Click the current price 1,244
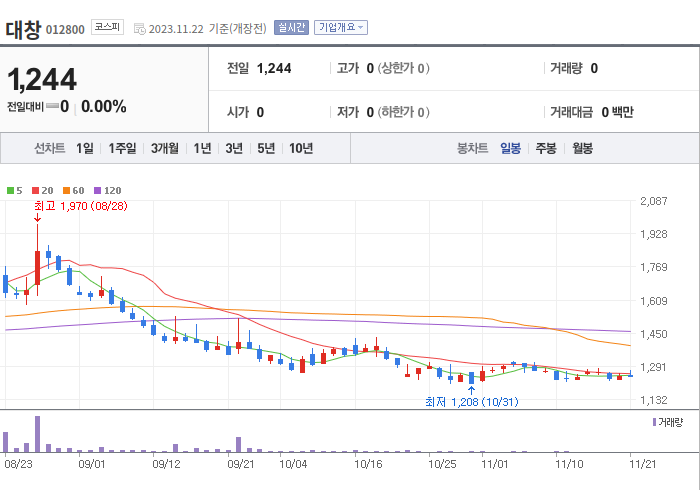Image resolution: width=700 pixels, height=490 pixels. (42, 79)
